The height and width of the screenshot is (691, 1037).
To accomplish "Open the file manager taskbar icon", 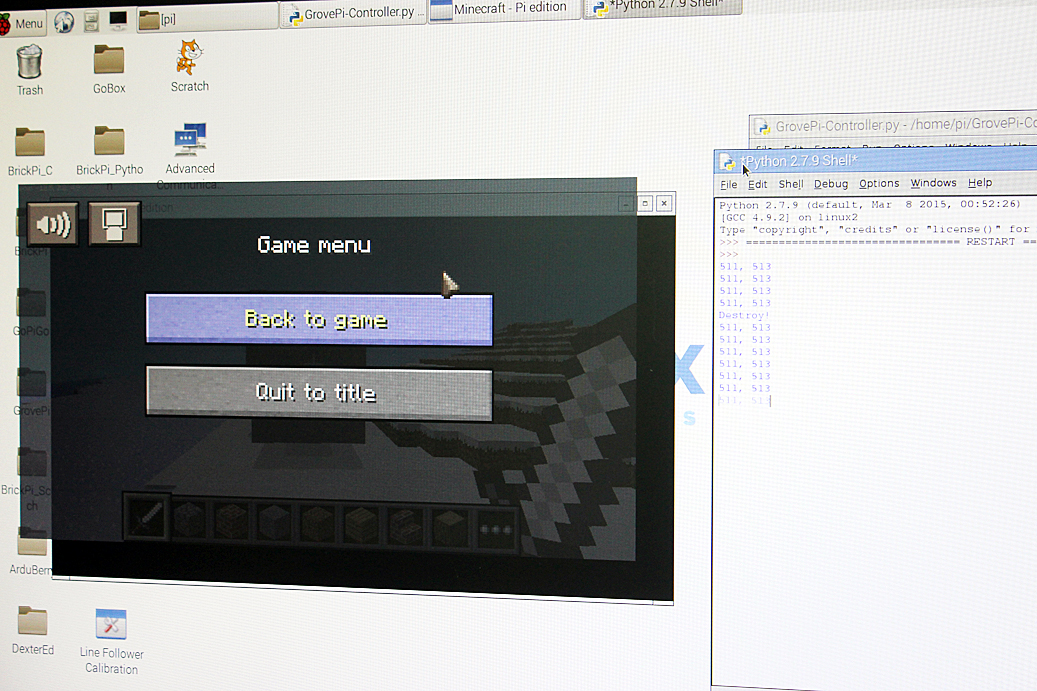I will 91,22.
